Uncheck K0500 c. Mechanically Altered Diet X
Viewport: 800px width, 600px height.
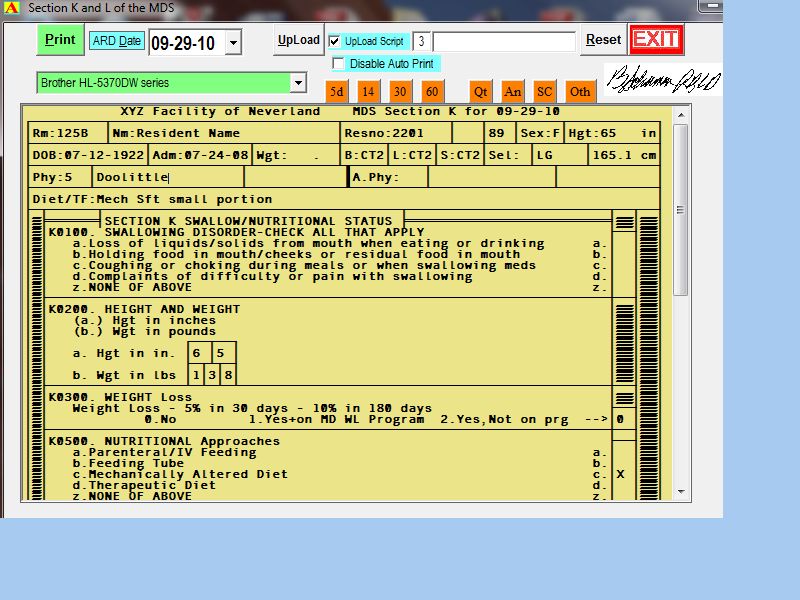click(623, 474)
